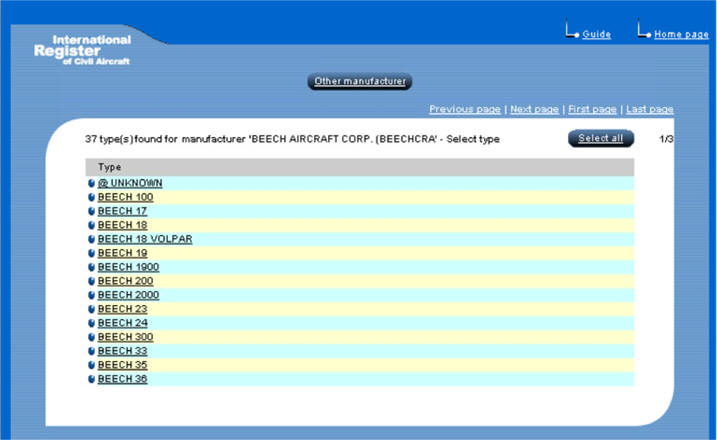Select the BEECH 23 type link
The image size is (717, 440).
tap(122, 309)
